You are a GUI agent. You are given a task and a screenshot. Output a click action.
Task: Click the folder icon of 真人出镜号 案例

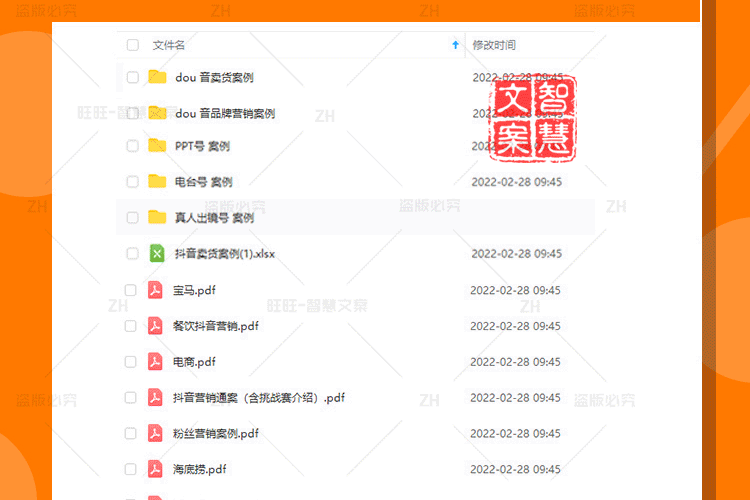pyautogui.click(x=157, y=217)
